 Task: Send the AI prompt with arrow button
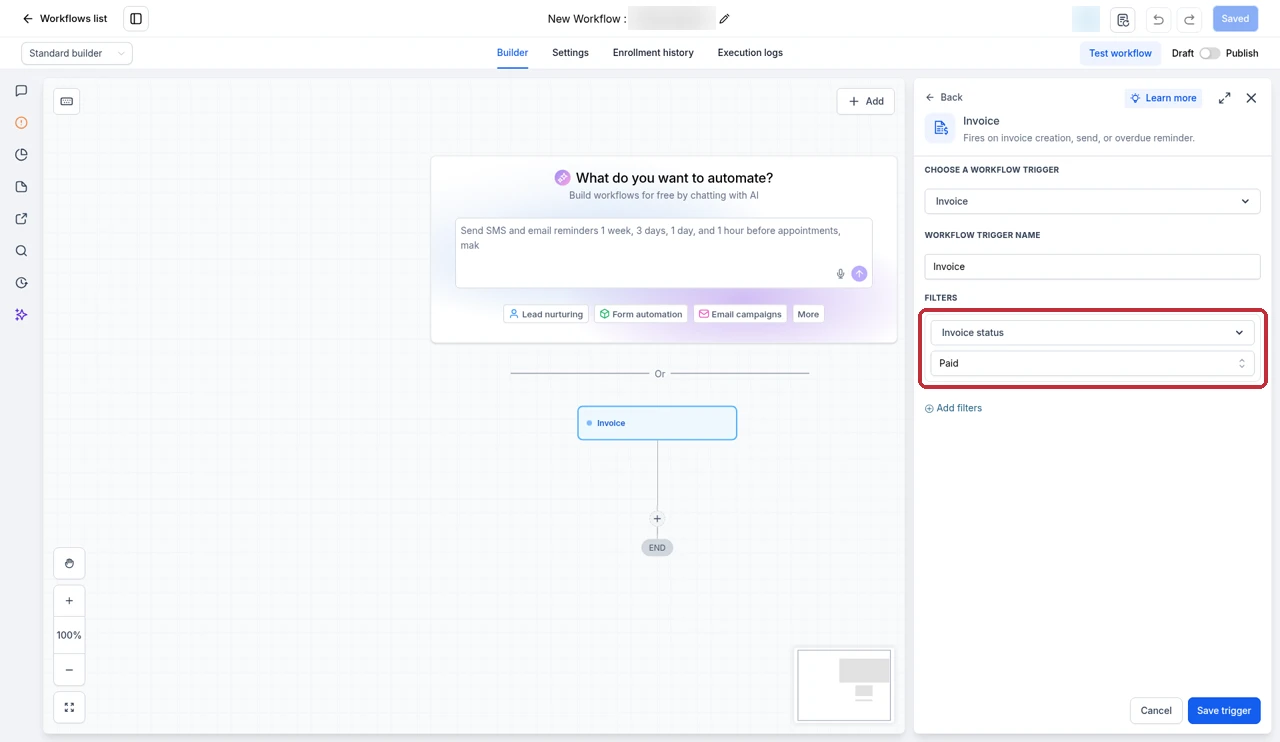pos(859,274)
